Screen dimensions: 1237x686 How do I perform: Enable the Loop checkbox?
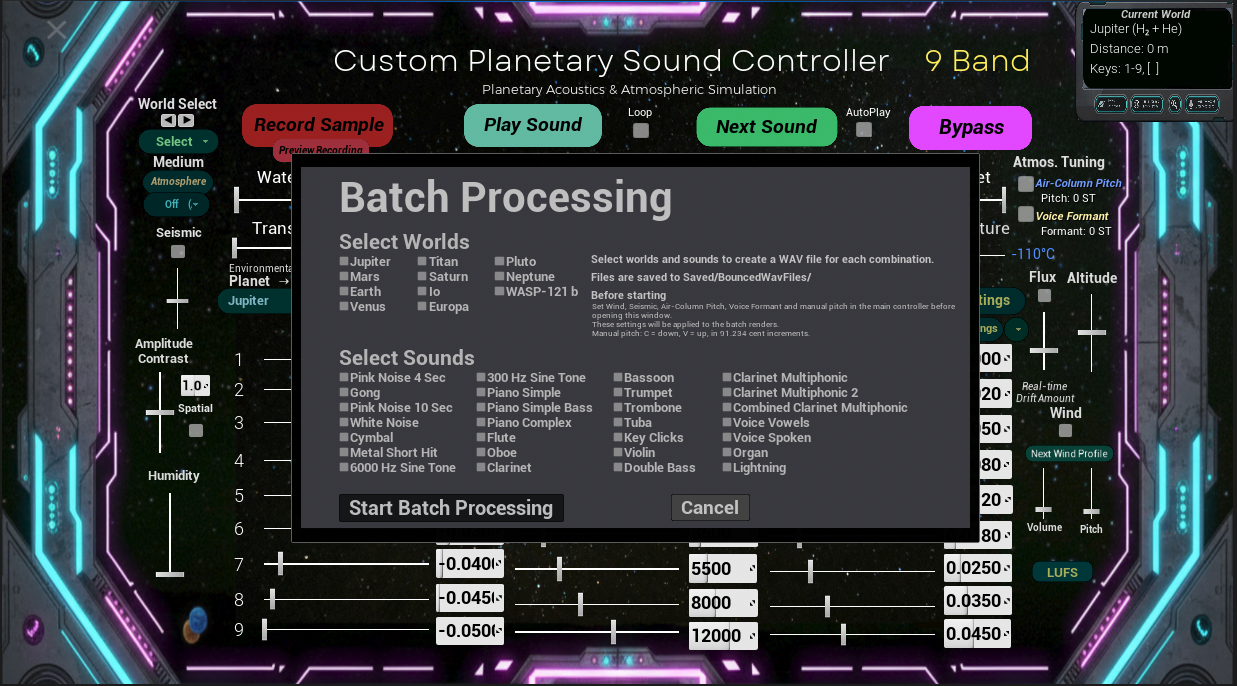pyautogui.click(x=641, y=130)
